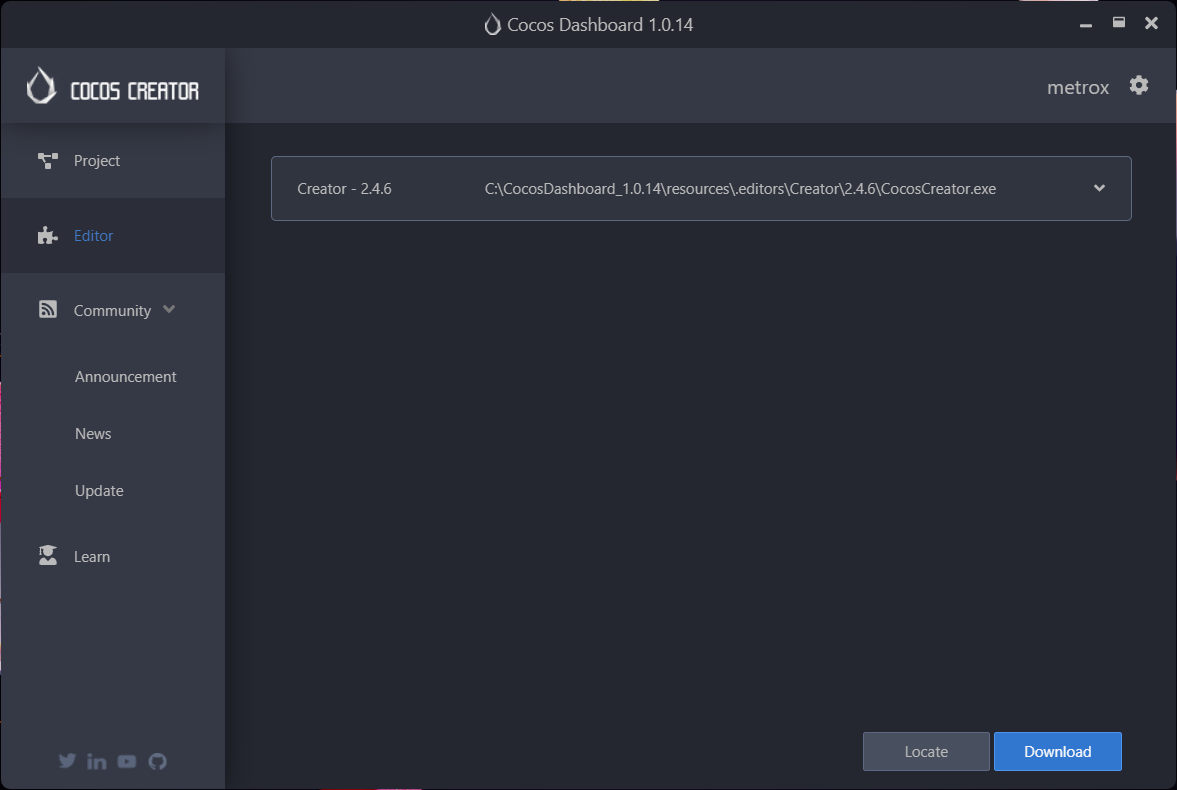Open the metrox account menu
The width and height of the screenshot is (1177, 790).
click(x=1077, y=87)
